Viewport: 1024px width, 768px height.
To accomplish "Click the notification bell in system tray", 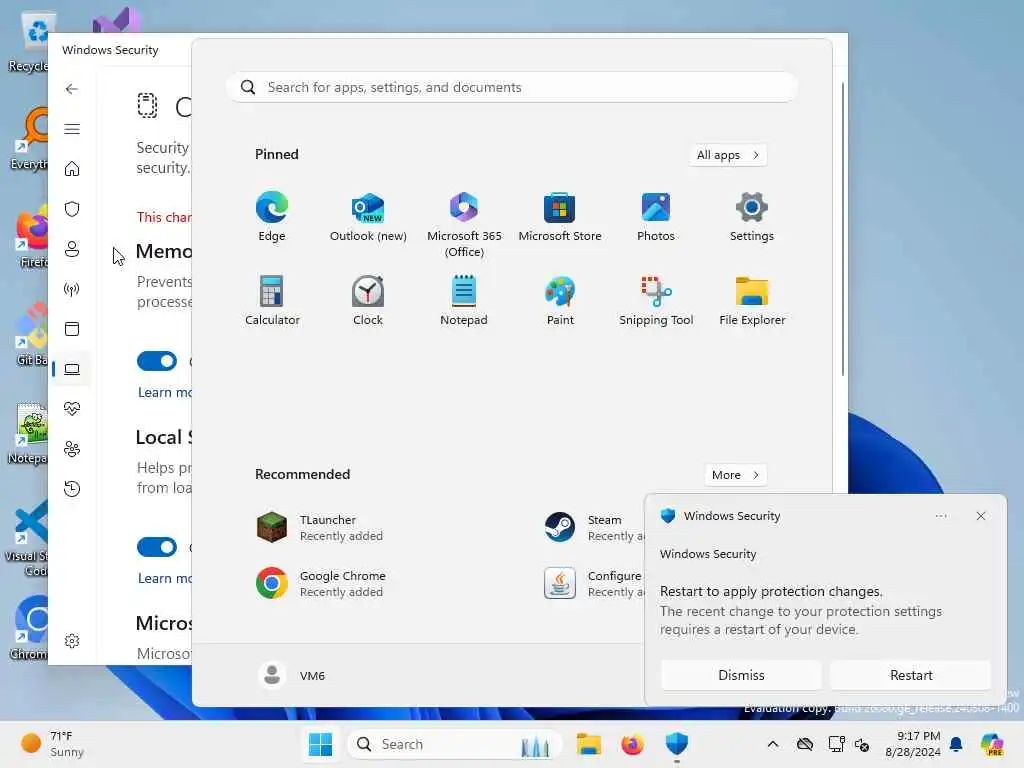I will coord(956,744).
